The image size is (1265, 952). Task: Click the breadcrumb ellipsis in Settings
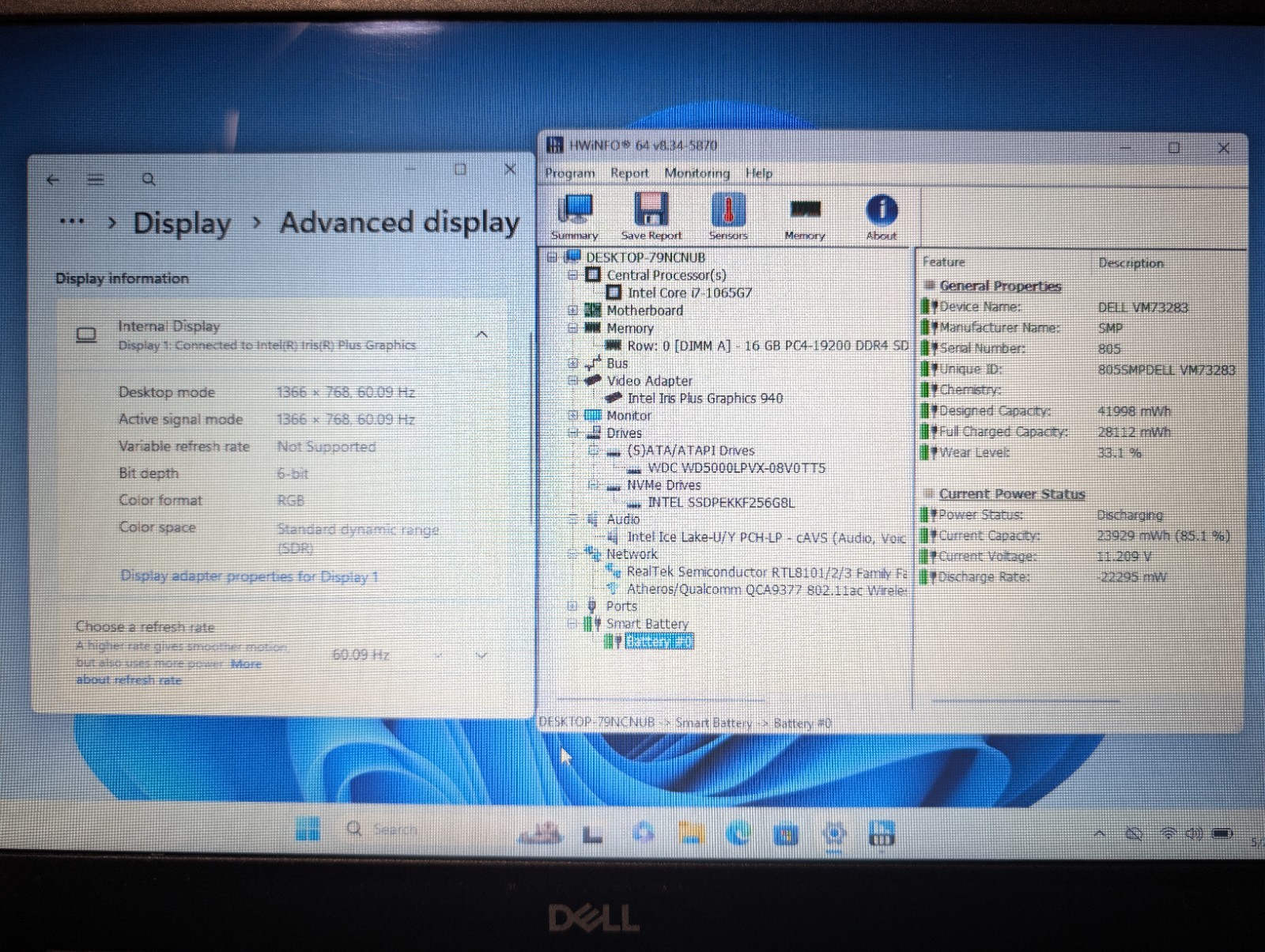click(72, 221)
